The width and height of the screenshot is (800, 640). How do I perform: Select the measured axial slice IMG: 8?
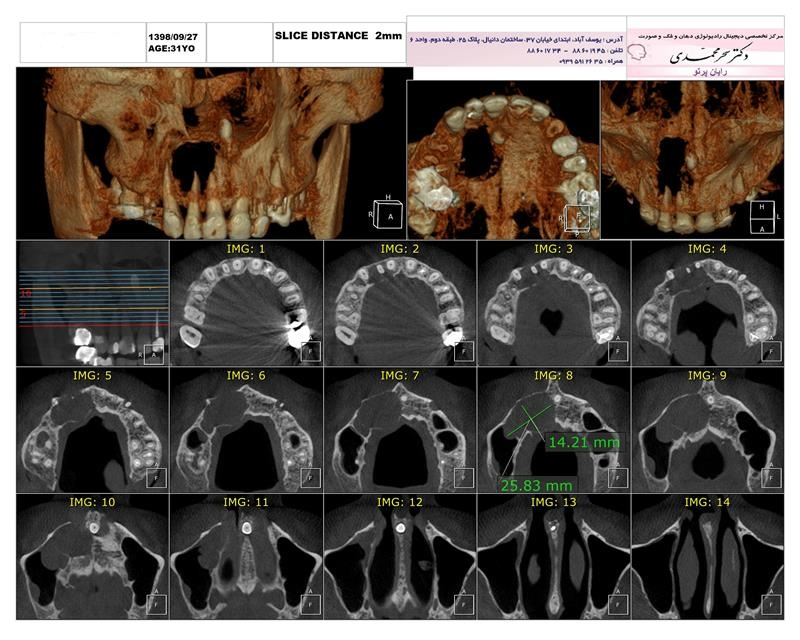(554, 430)
